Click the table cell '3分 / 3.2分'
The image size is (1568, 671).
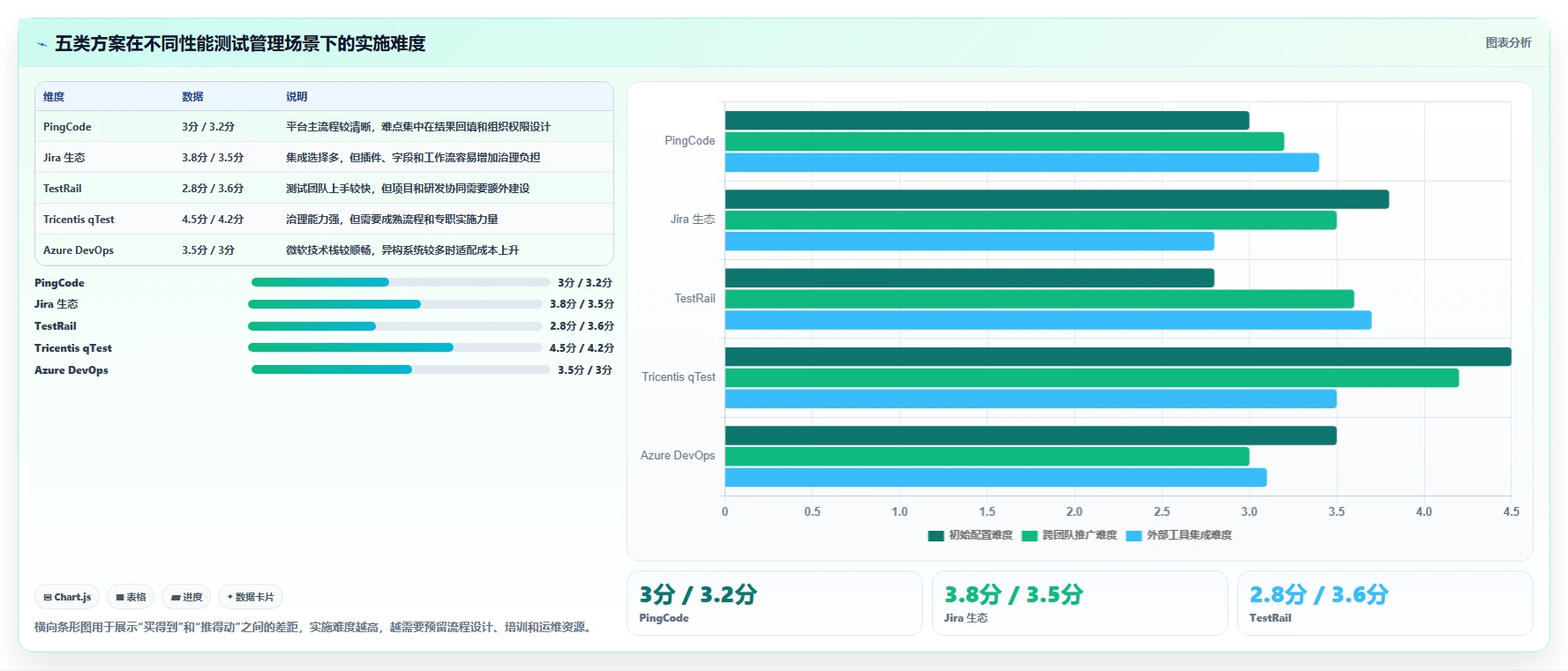(208, 127)
